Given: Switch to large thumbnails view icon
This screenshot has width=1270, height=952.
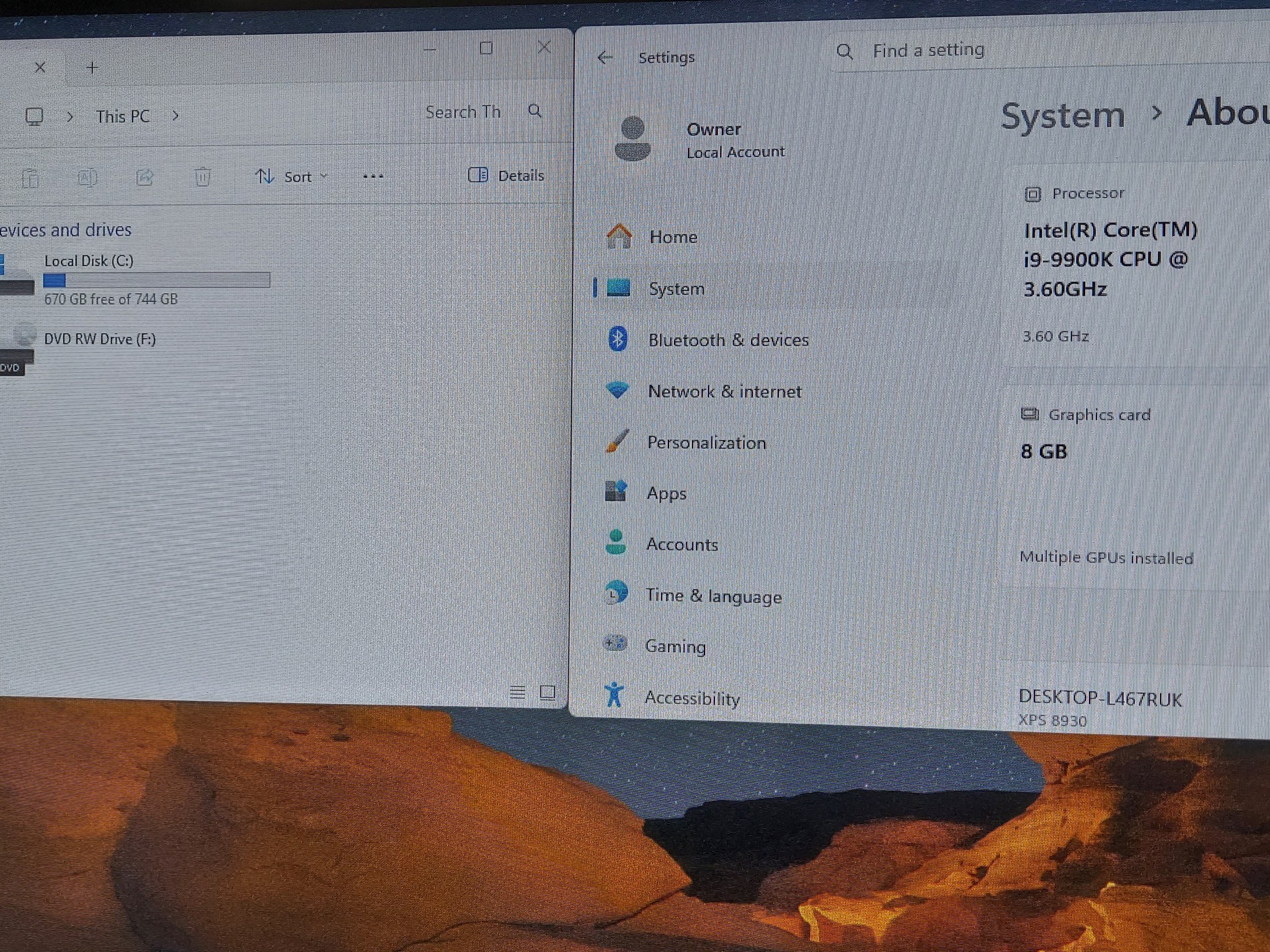Looking at the screenshot, I should (547, 692).
